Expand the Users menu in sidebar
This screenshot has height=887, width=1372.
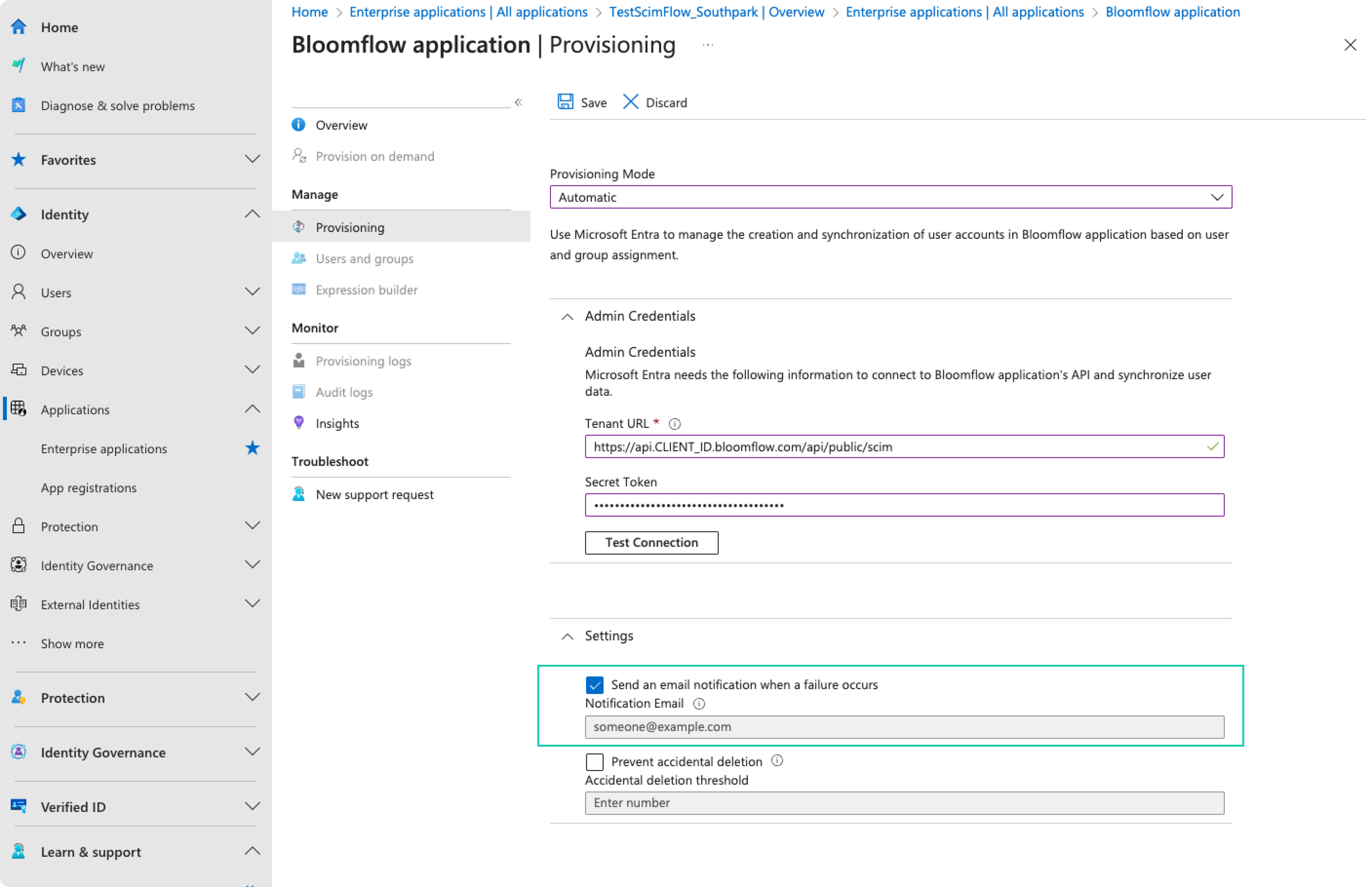click(252, 292)
